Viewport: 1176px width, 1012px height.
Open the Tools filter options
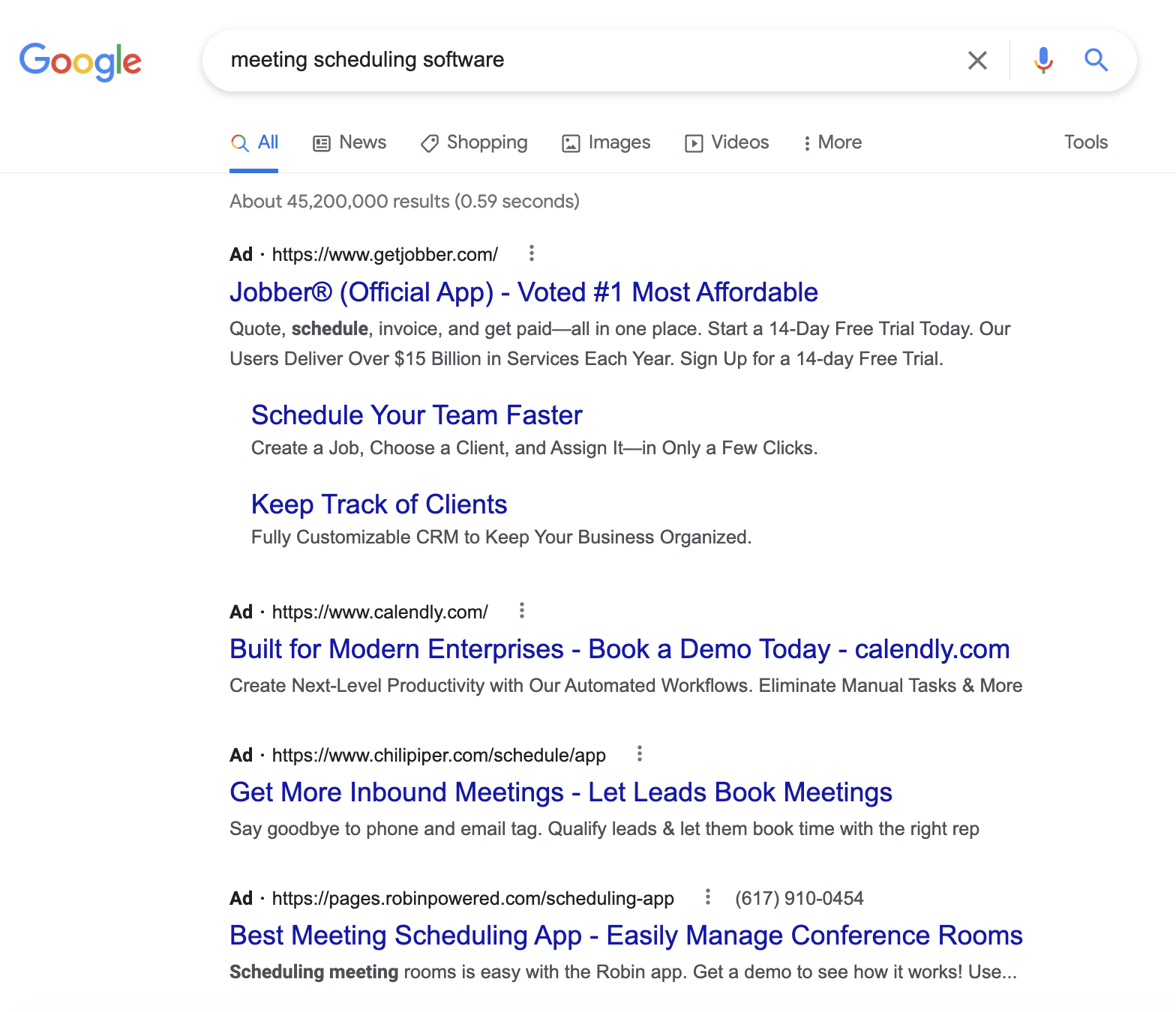coord(1086,142)
